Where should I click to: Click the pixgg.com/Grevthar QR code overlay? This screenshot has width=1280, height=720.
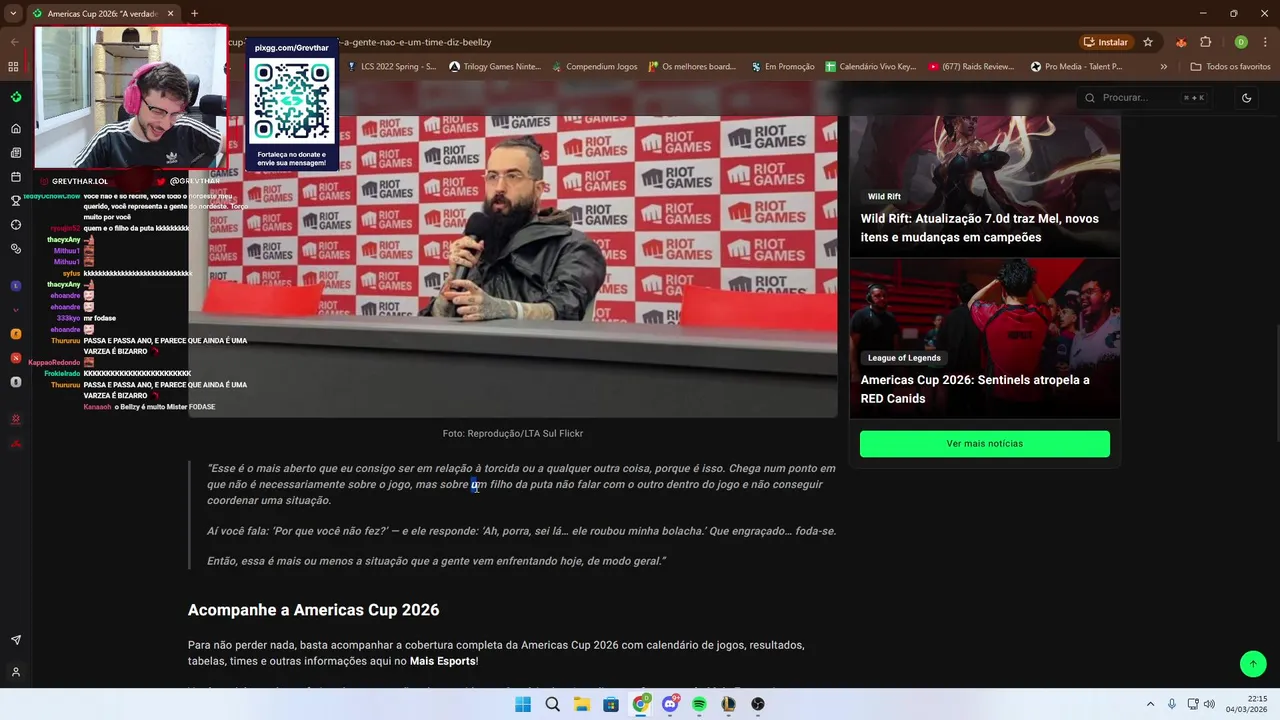click(x=292, y=104)
